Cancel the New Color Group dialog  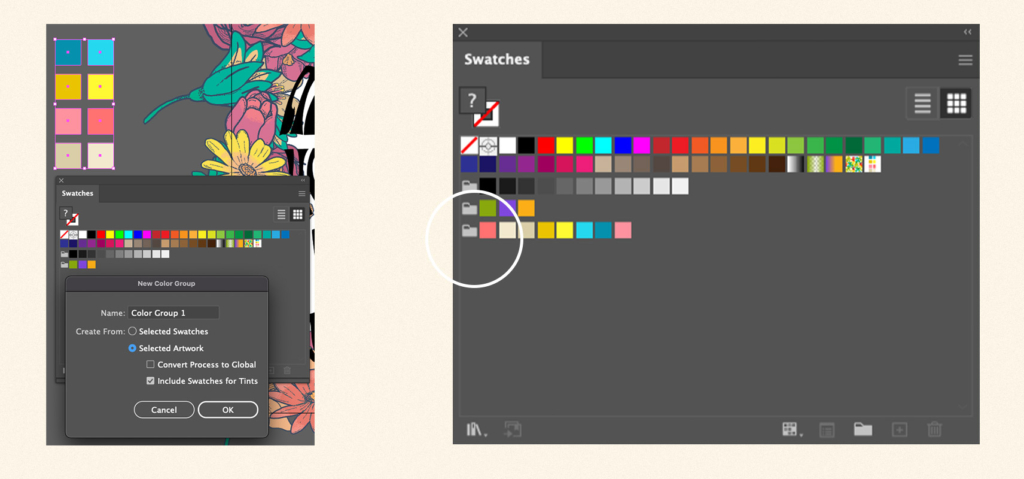point(164,410)
